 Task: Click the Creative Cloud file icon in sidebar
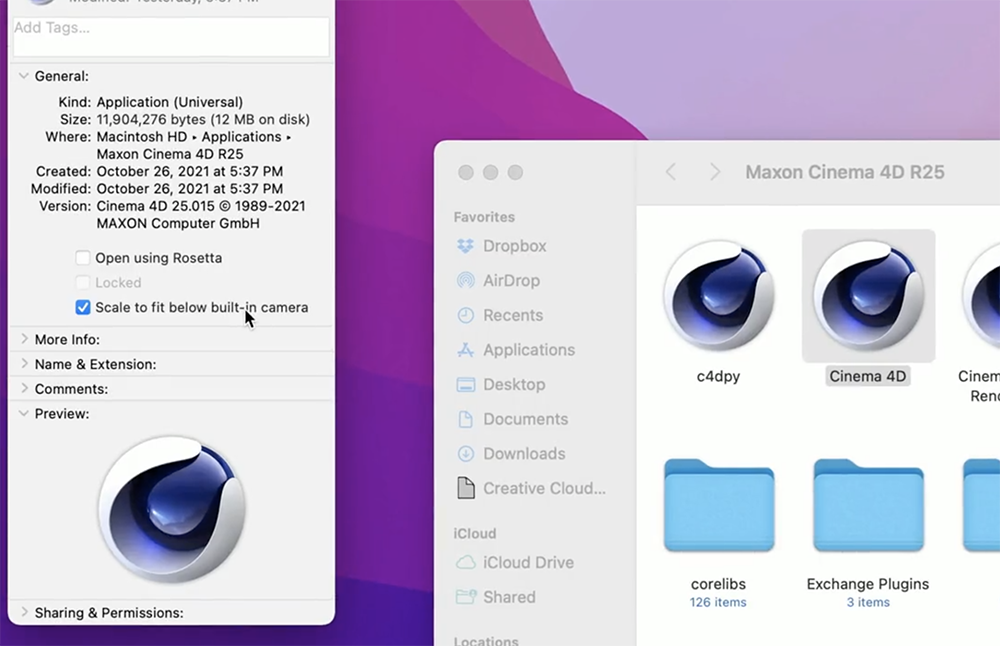pyautogui.click(x=466, y=488)
